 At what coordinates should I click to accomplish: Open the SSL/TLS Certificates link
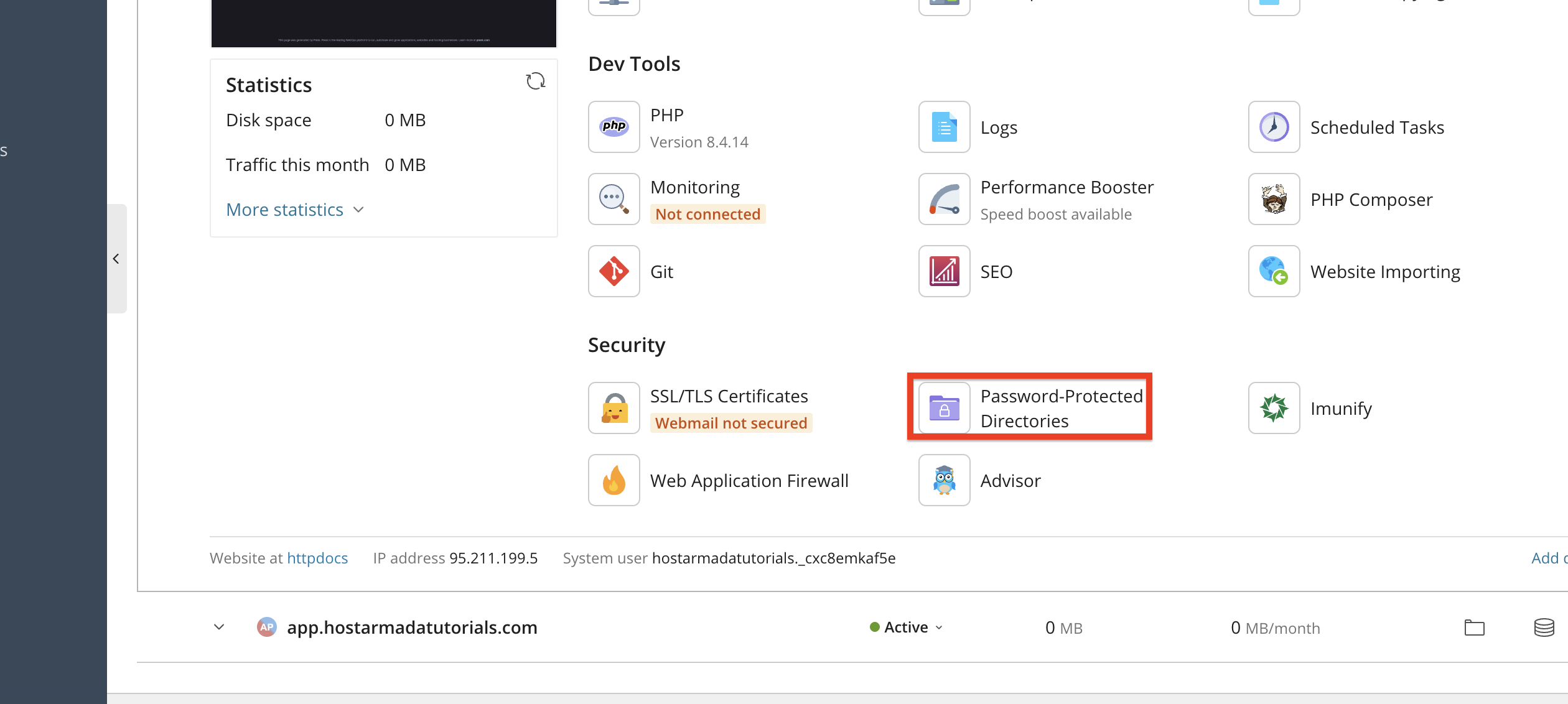729,396
